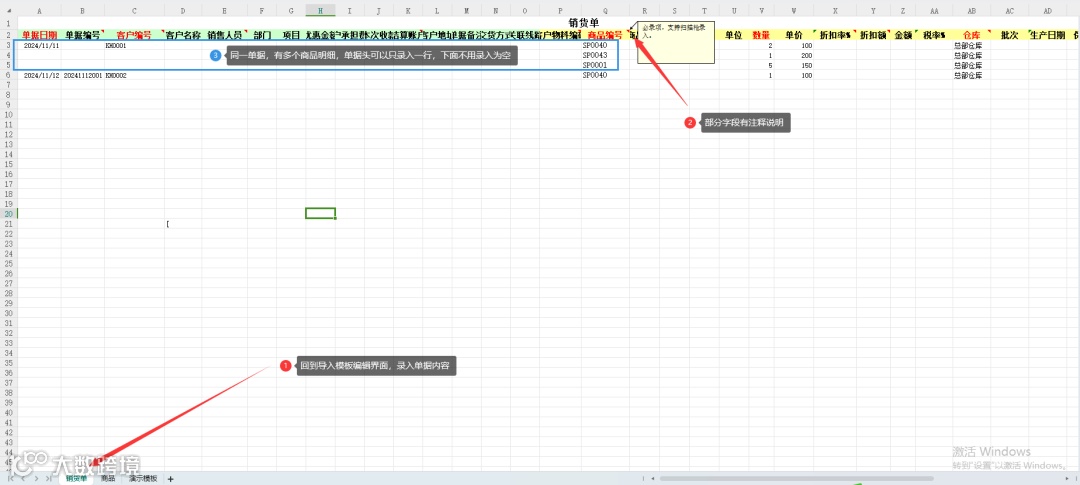Click the 项目 header cell
Image resolution: width=1080 pixels, height=485 pixels.
pyautogui.click(x=291, y=34)
